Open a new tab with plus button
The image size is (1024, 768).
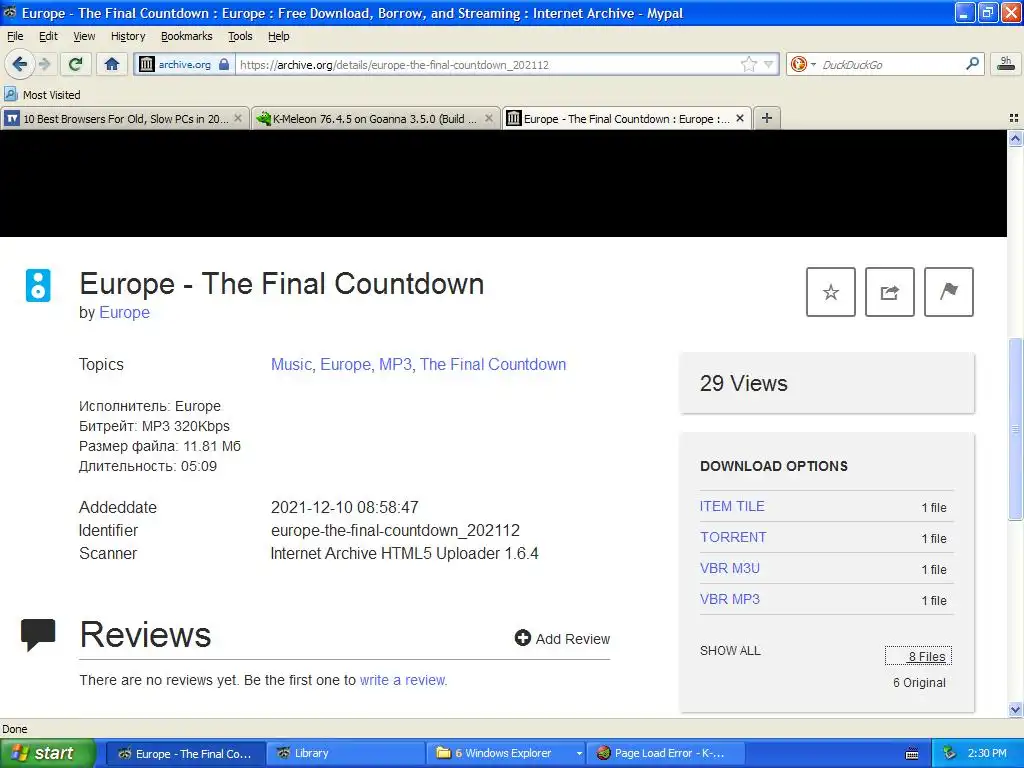[x=767, y=118]
